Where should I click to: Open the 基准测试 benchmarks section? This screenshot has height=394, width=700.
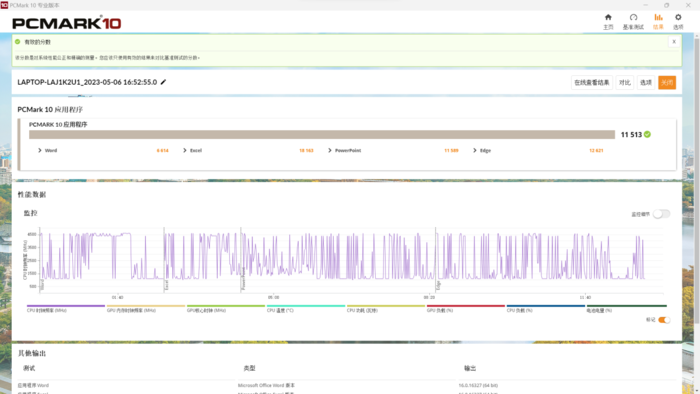[633, 21]
